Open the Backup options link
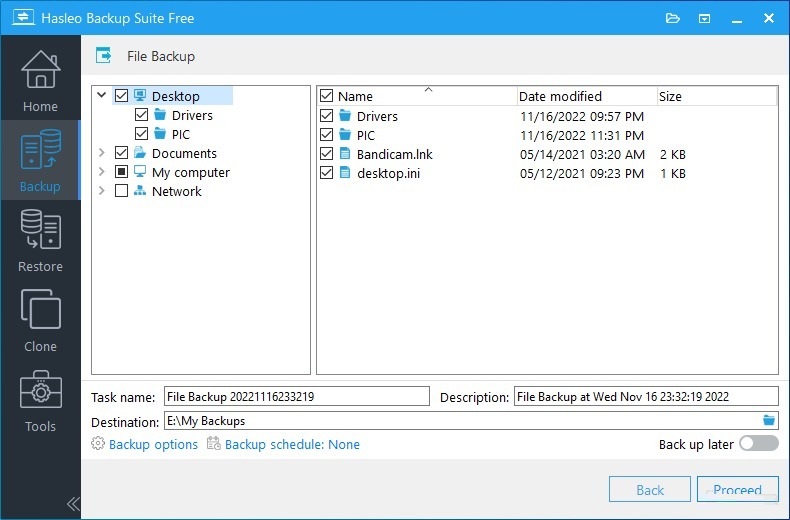Screen dimensions: 790x520 click(x=152, y=444)
